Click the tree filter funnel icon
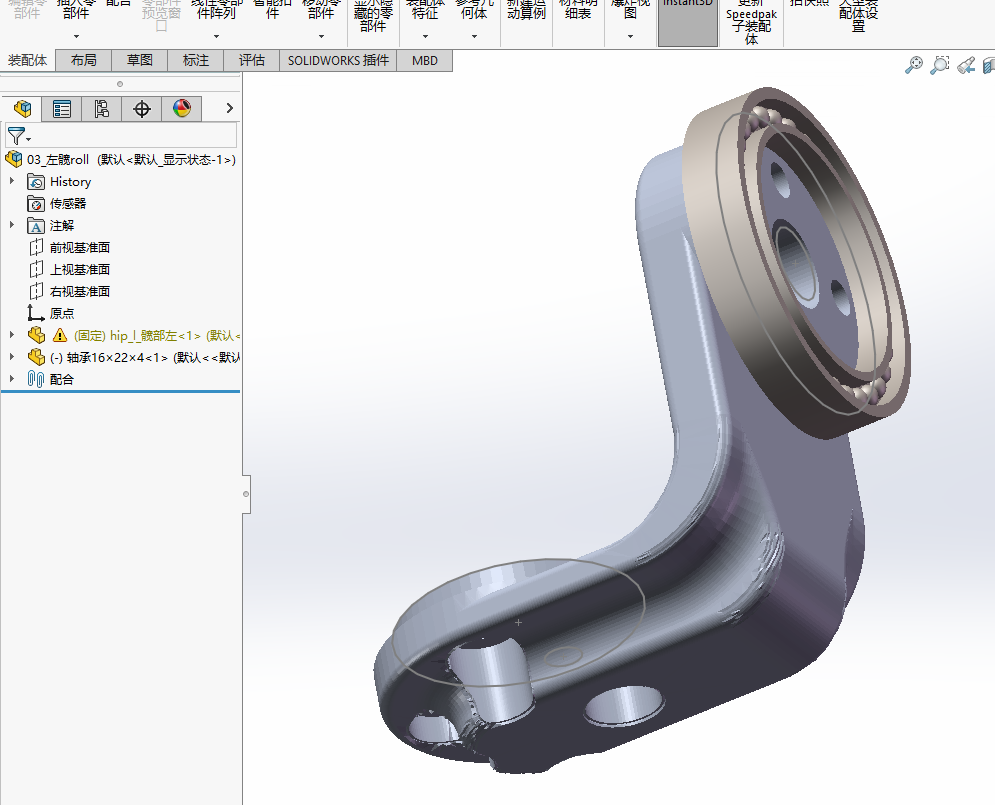The width and height of the screenshot is (995, 805). [17, 136]
